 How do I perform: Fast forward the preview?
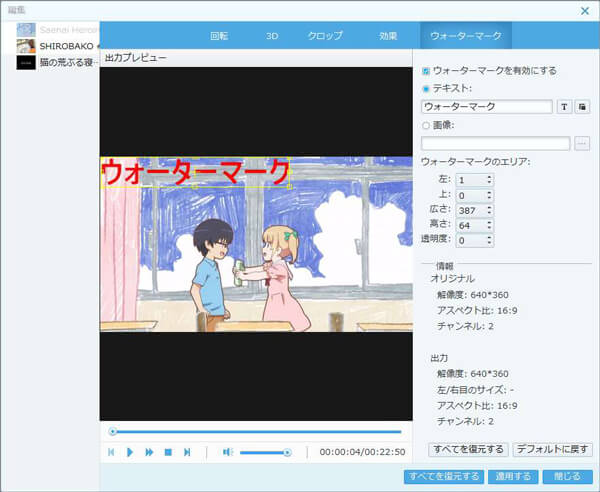(x=149, y=452)
